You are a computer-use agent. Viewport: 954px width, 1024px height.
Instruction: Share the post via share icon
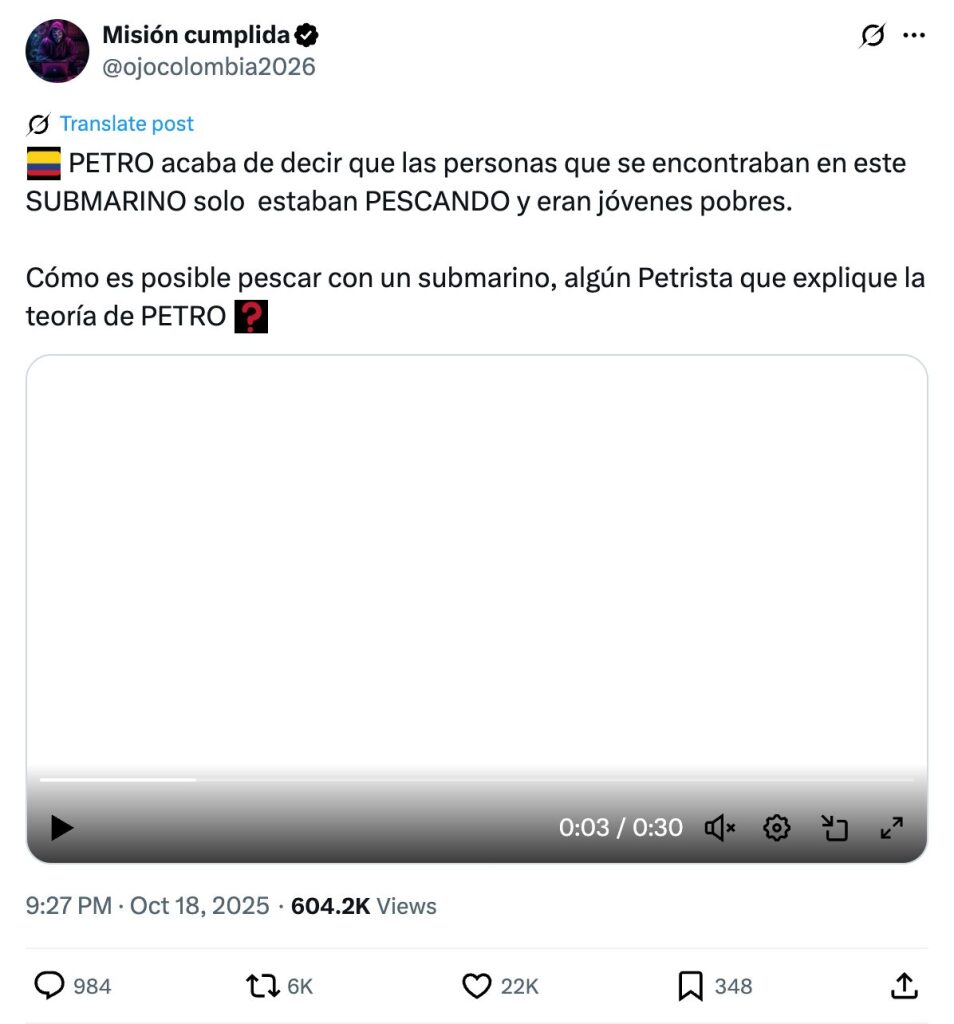903,986
